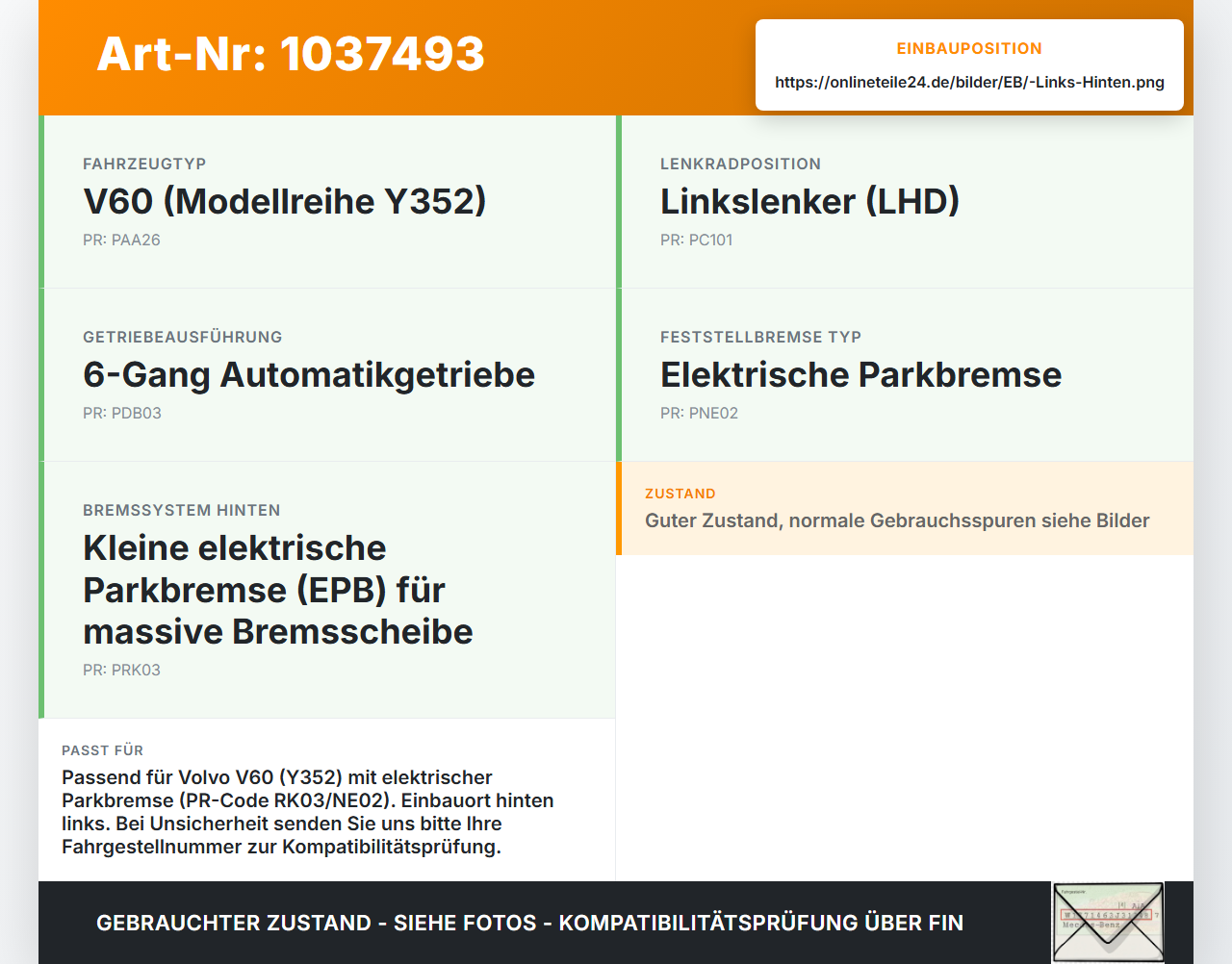Click the FAHRZEUGTYP label
The image size is (1232, 964).
point(144,164)
